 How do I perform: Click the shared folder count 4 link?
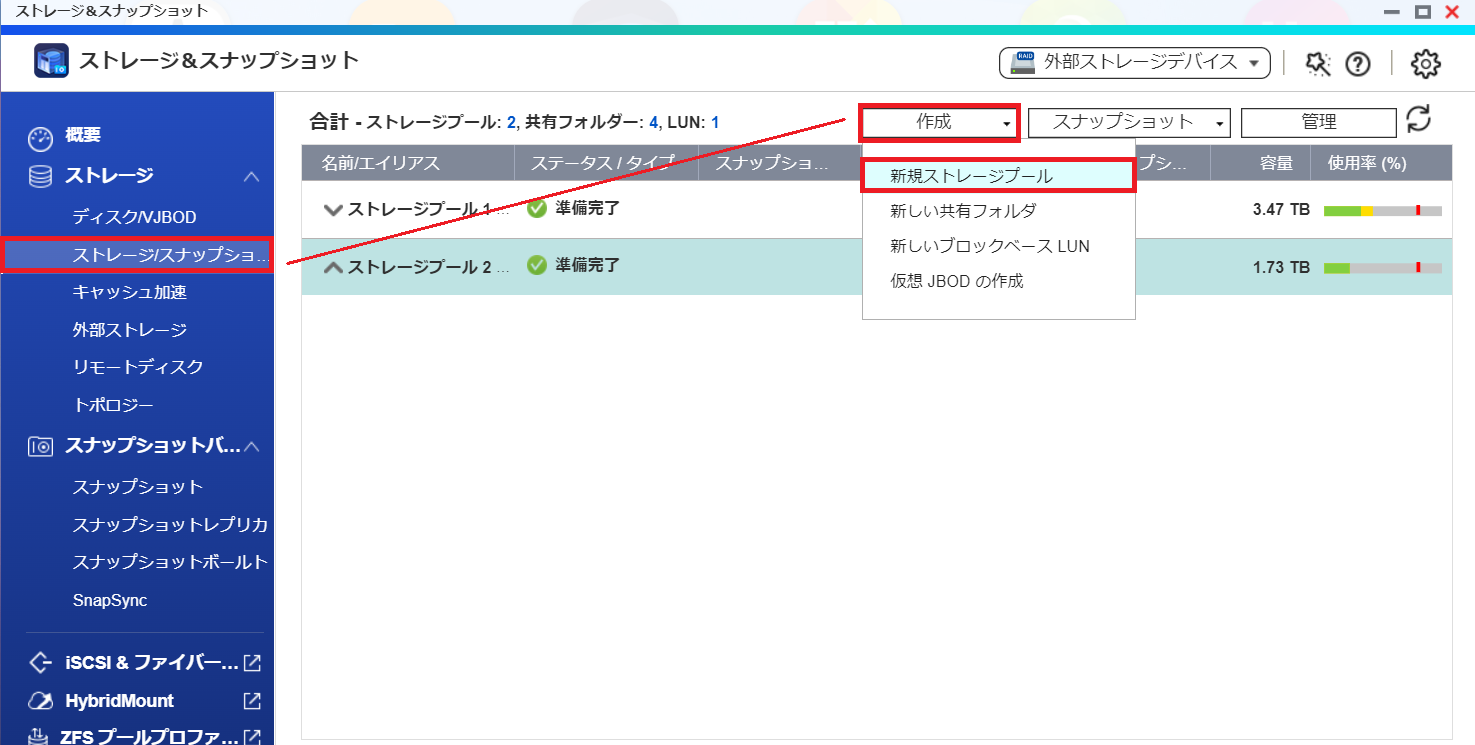point(654,123)
